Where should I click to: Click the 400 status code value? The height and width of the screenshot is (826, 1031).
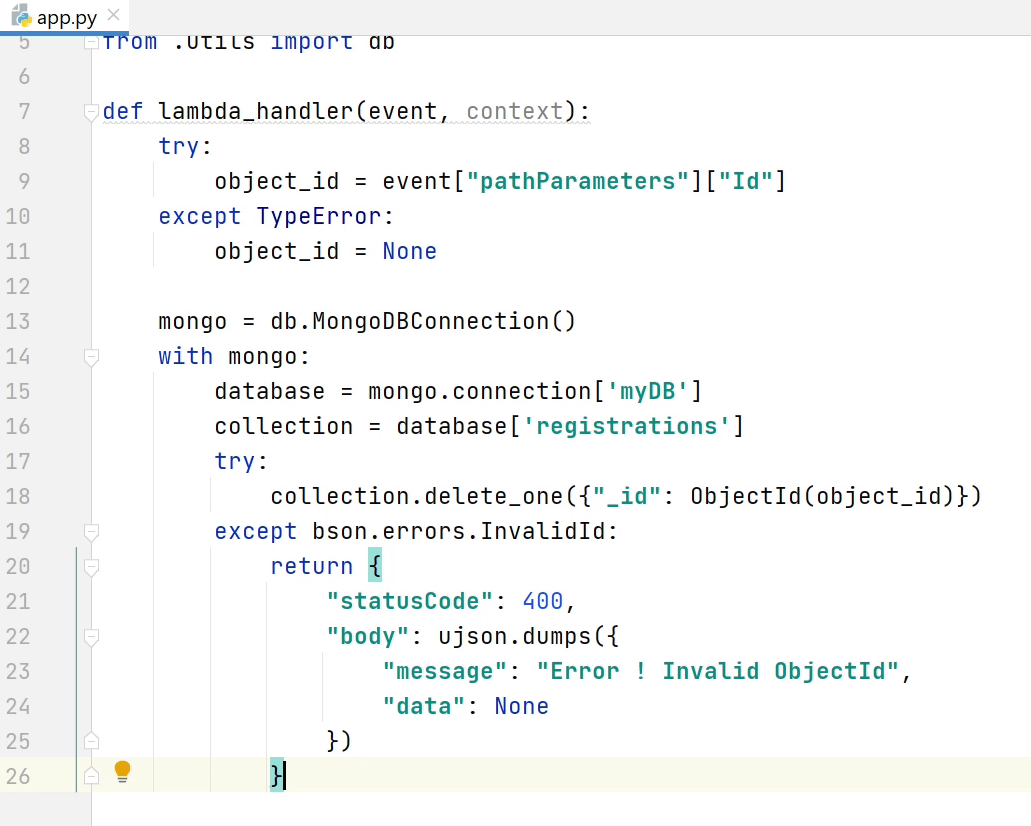click(543, 601)
